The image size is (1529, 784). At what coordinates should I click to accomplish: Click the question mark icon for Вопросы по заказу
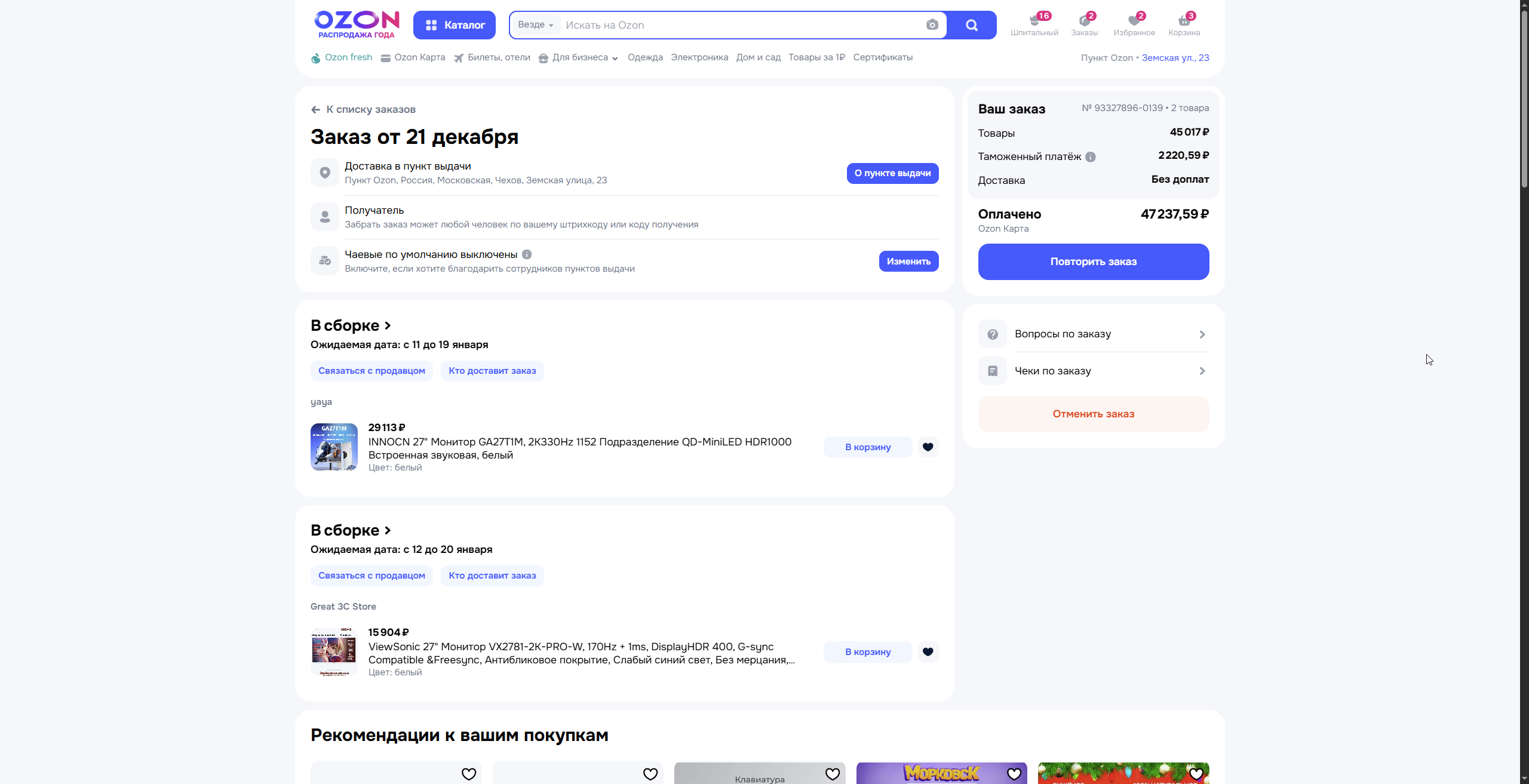point(993,334)
